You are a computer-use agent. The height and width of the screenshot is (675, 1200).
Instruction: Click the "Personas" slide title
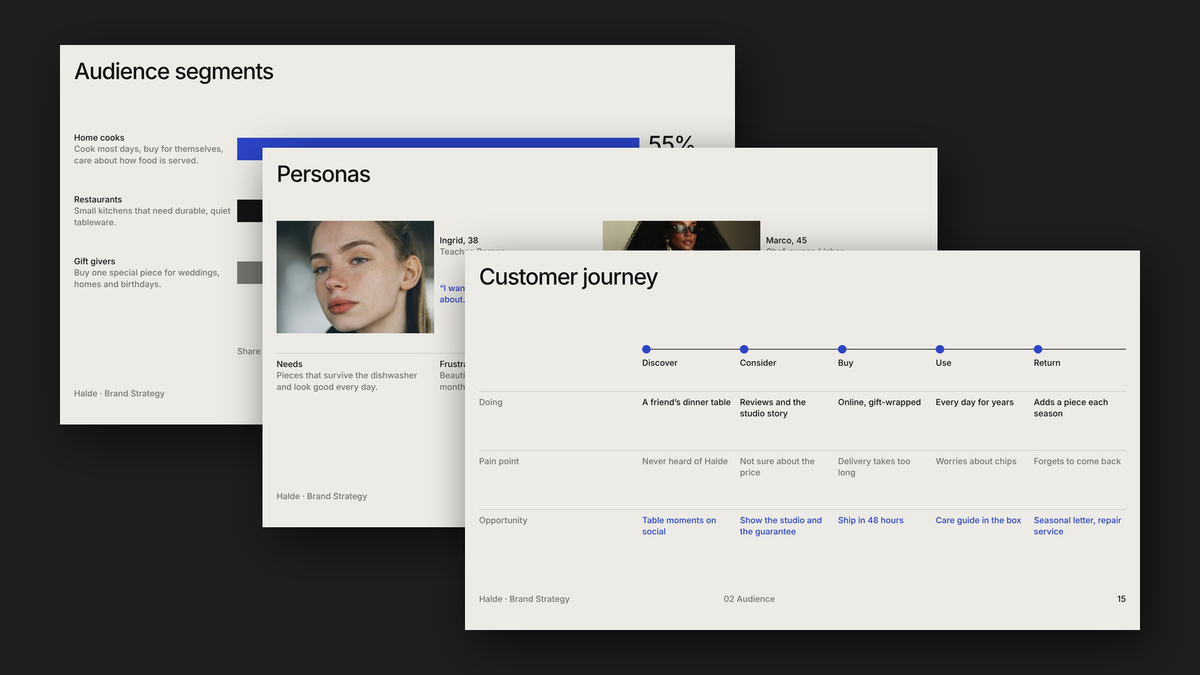tap(323, 174)
